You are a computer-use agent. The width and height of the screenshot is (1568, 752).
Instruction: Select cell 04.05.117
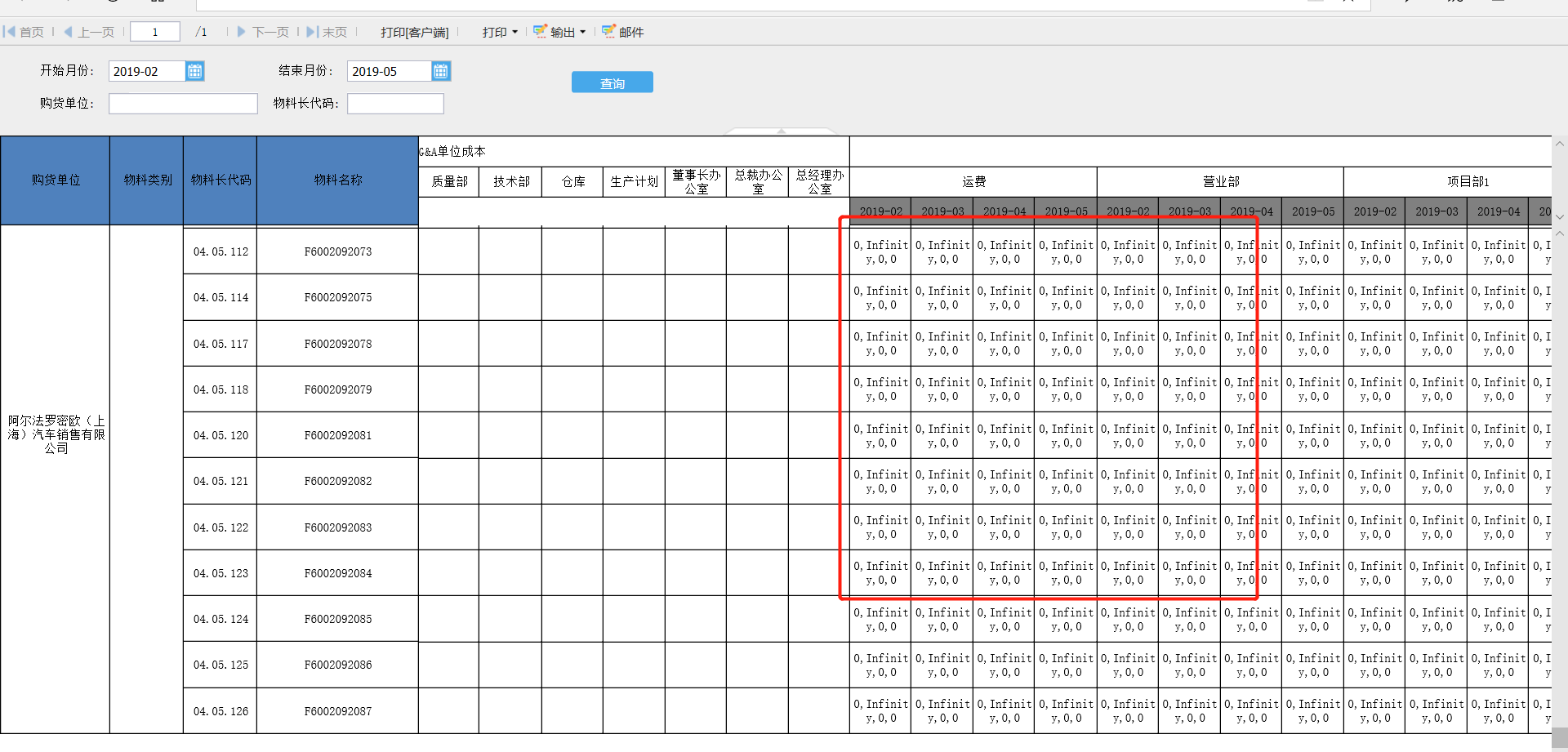coord(220,344)
